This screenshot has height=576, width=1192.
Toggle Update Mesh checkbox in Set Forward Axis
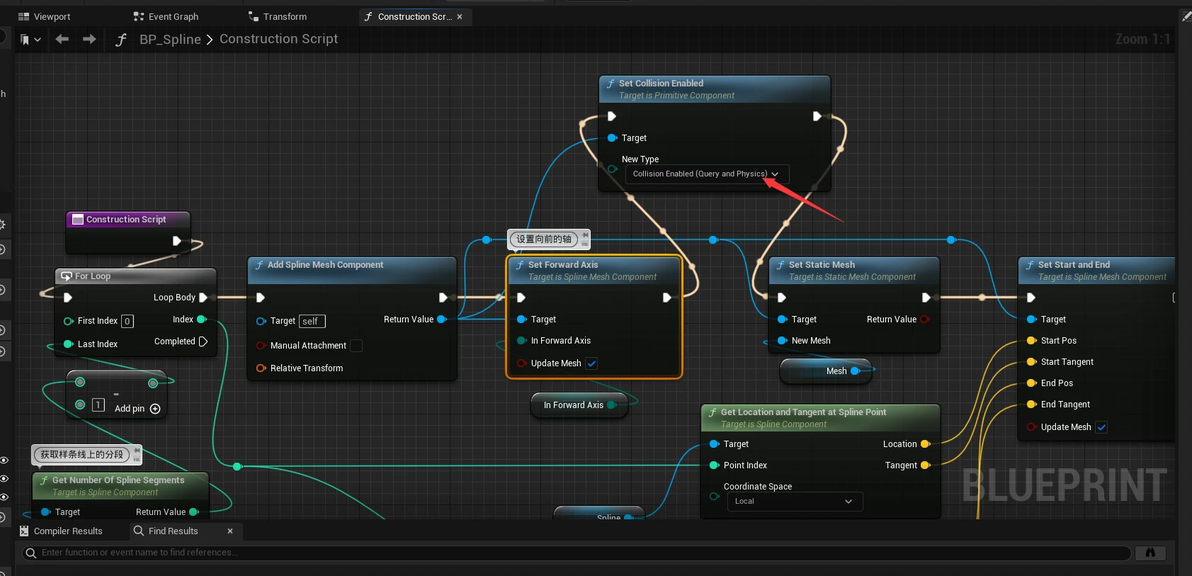592,363
